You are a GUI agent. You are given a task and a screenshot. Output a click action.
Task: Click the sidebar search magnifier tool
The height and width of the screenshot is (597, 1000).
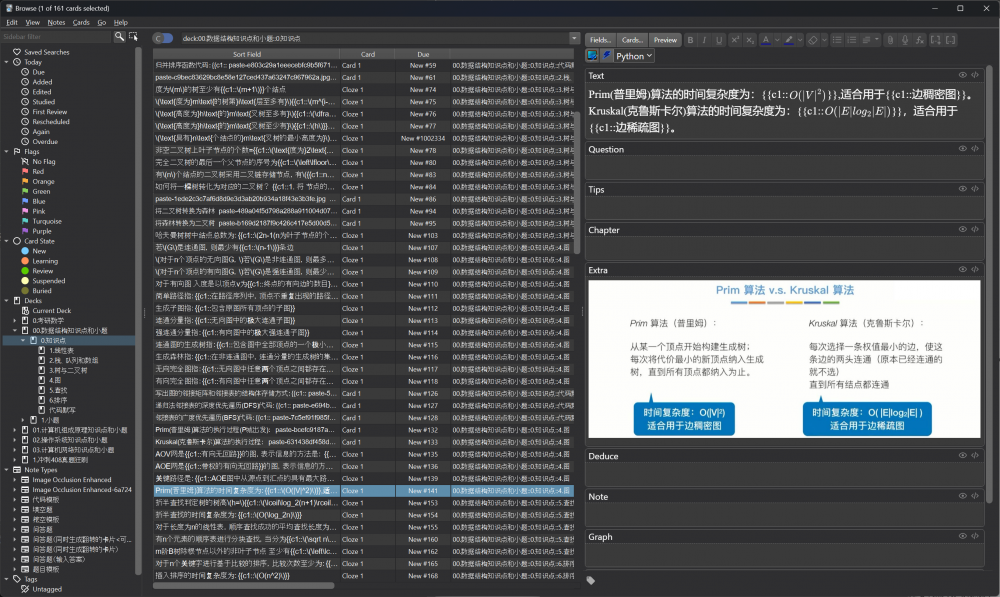[x=119, y=37]
